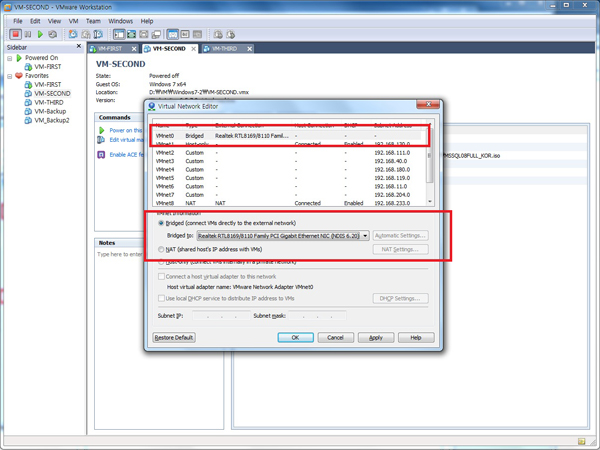Image resolution: width=600 pixels, height=450 pixels.
Task: Close the Sidebar panel with its X
Action: pyautogui.click(x=79, y=46)
